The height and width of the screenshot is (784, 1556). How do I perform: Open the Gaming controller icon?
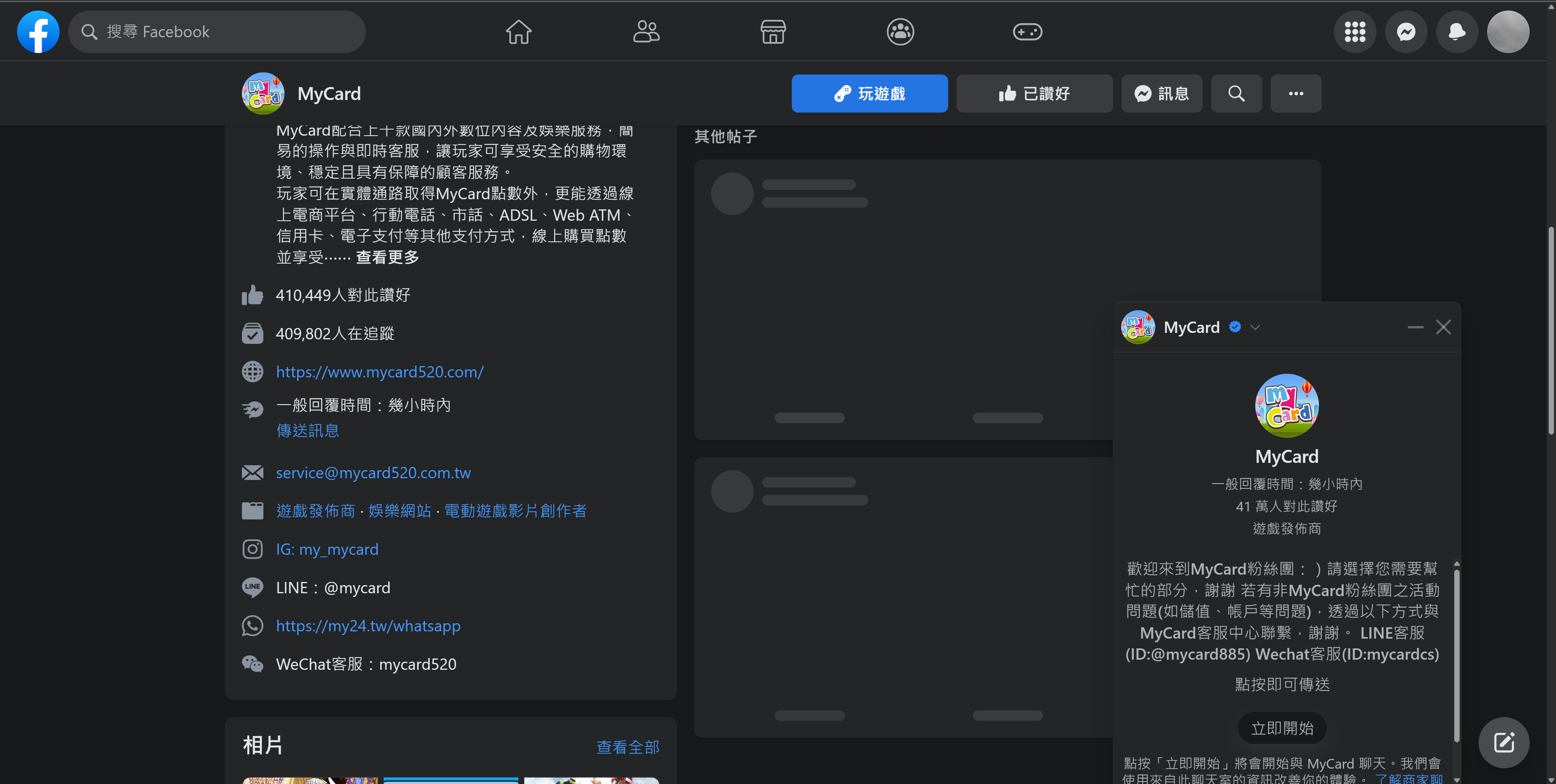click(1028, 31)
